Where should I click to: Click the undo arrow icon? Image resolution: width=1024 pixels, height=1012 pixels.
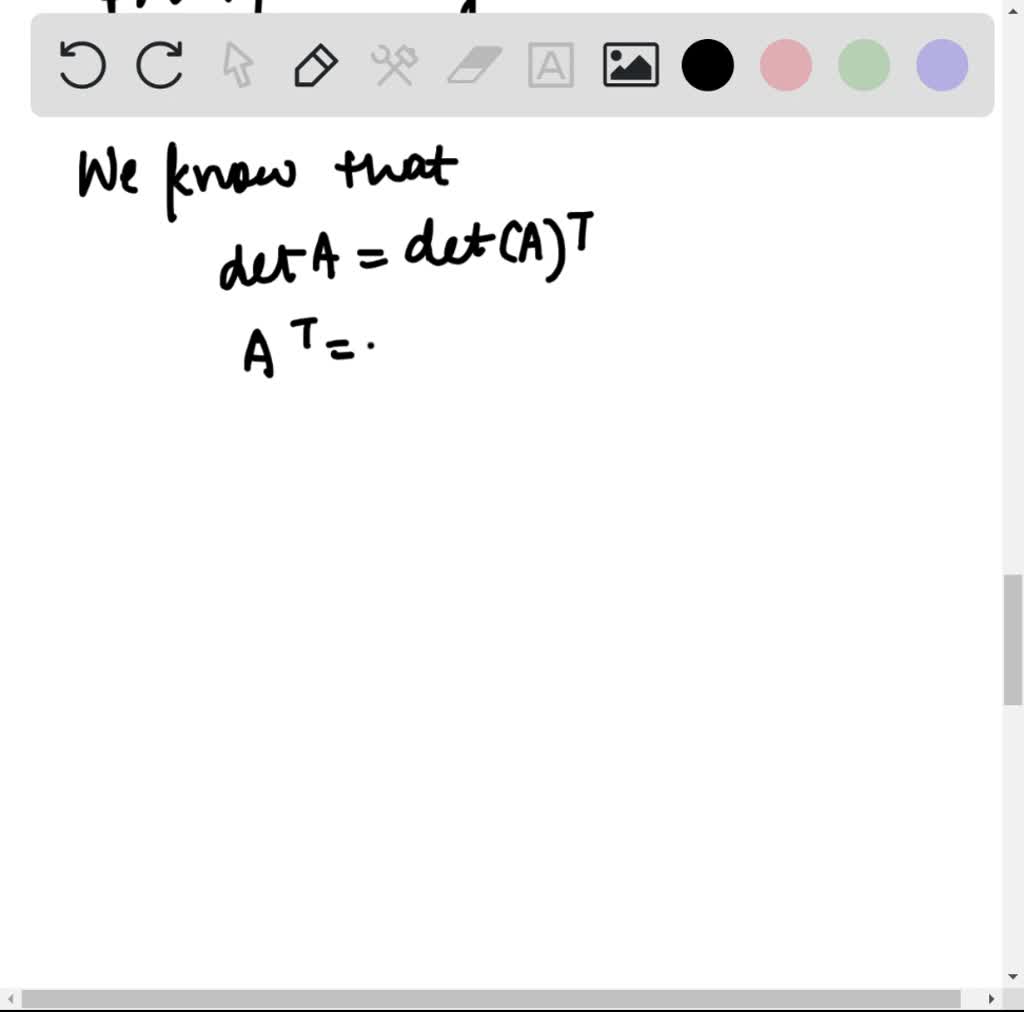point(82,65)
